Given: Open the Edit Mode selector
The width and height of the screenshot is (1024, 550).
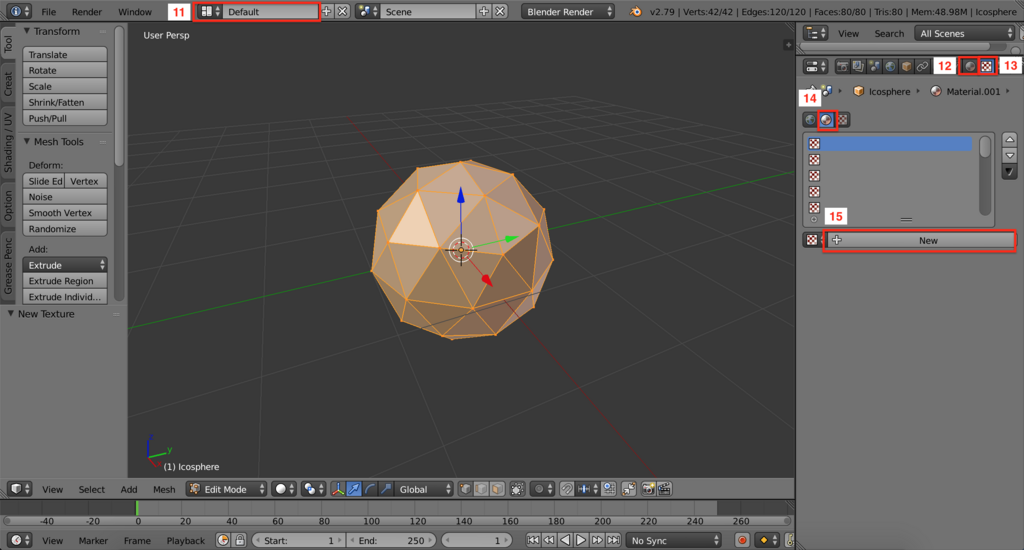Looking at the screenshot, I should pos(226,489).
